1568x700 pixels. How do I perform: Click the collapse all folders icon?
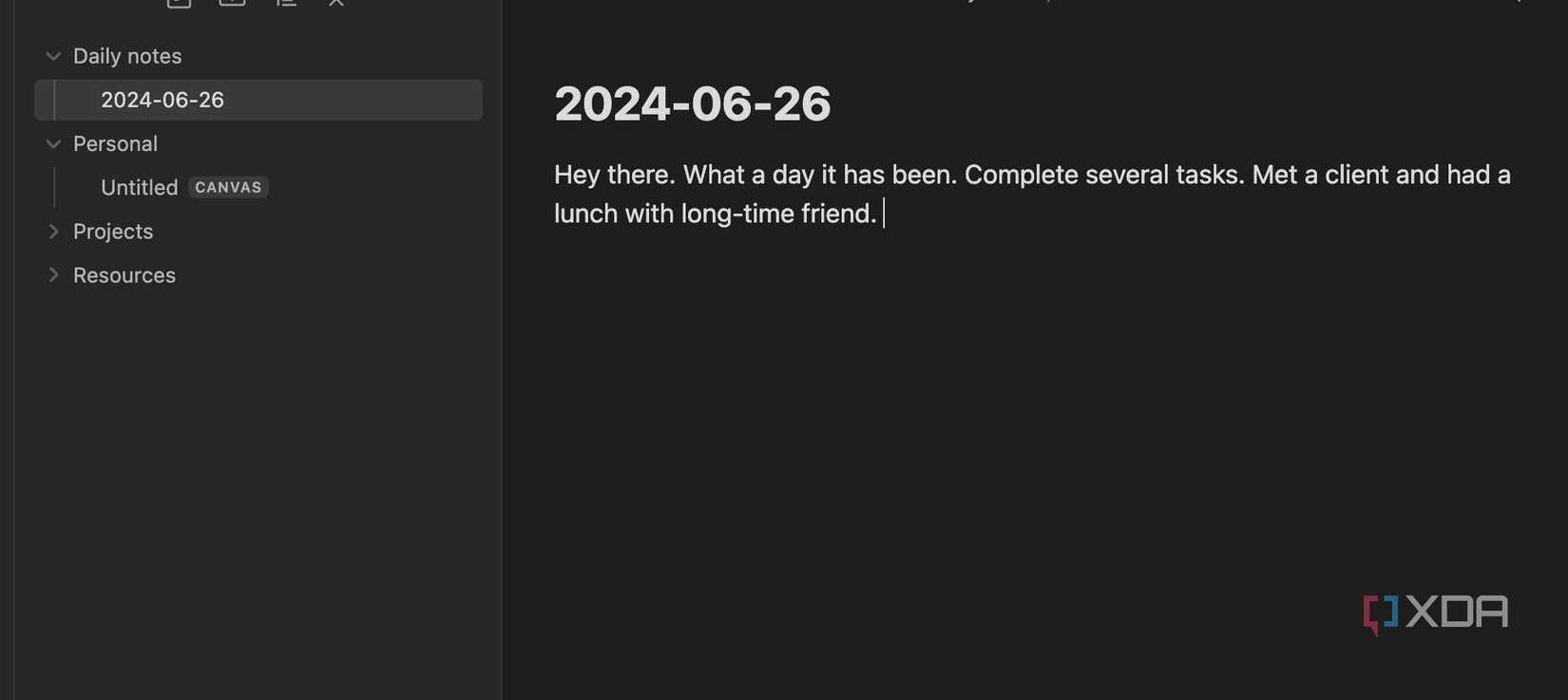click(x=336, y=3)
